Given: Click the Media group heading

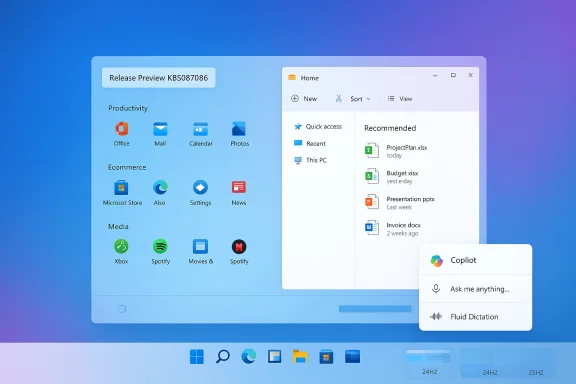Looking at the screenshot, I should pyautogui.click(x=118, y=226).
